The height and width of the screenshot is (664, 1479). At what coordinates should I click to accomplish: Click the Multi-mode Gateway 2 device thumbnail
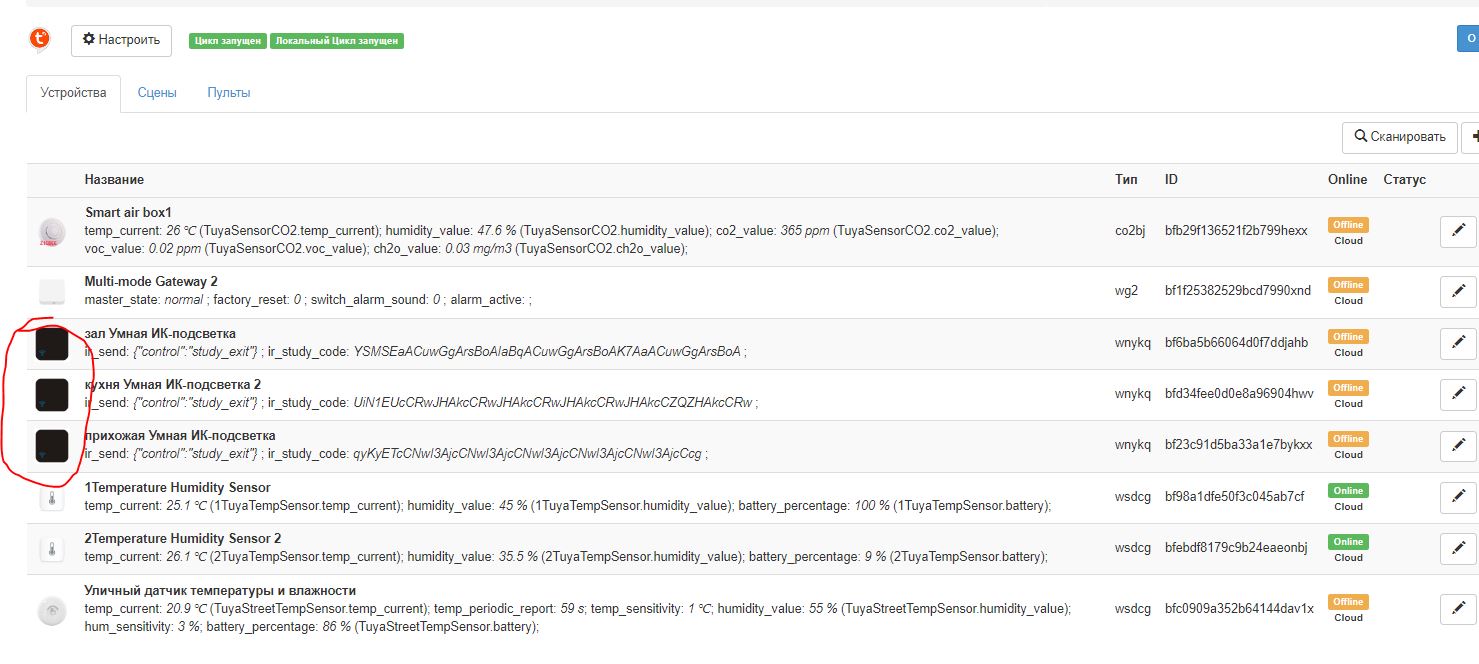coord(52,292)
